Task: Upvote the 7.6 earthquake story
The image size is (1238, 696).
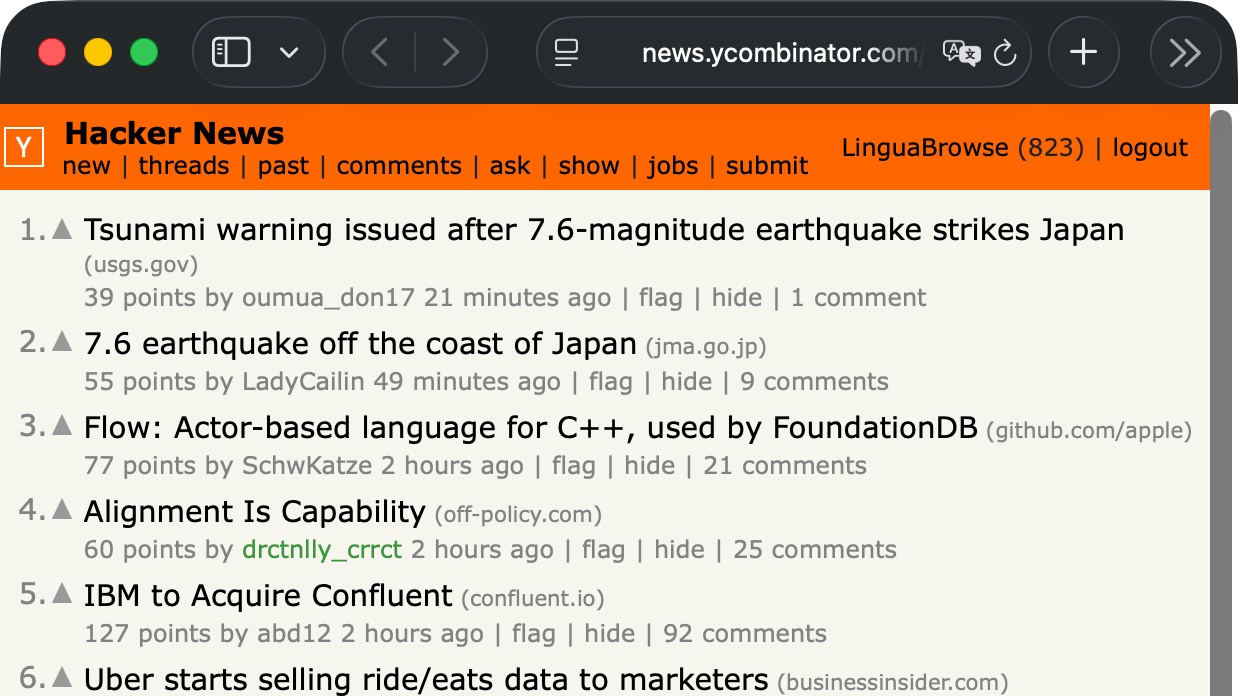Action: click(x=62, y=341)
